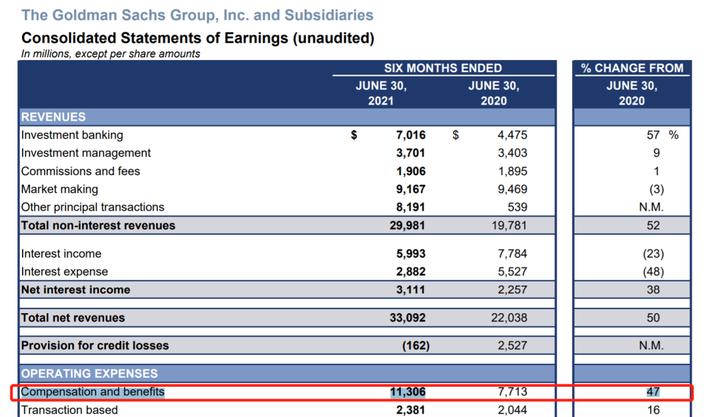Click the value 3,701 for Investment management
Image resolution: width=720 pixels, height=417 pixels.
click(411, 153)
